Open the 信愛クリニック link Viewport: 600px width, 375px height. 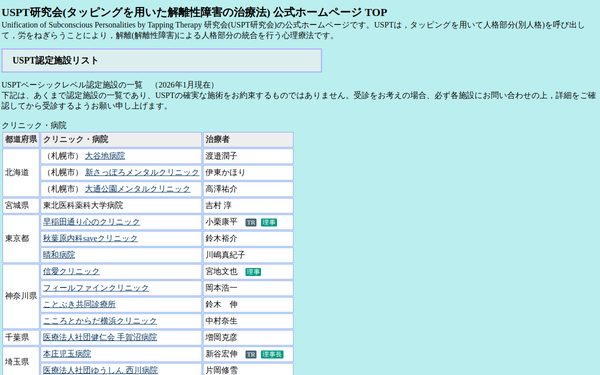point(71,271)
